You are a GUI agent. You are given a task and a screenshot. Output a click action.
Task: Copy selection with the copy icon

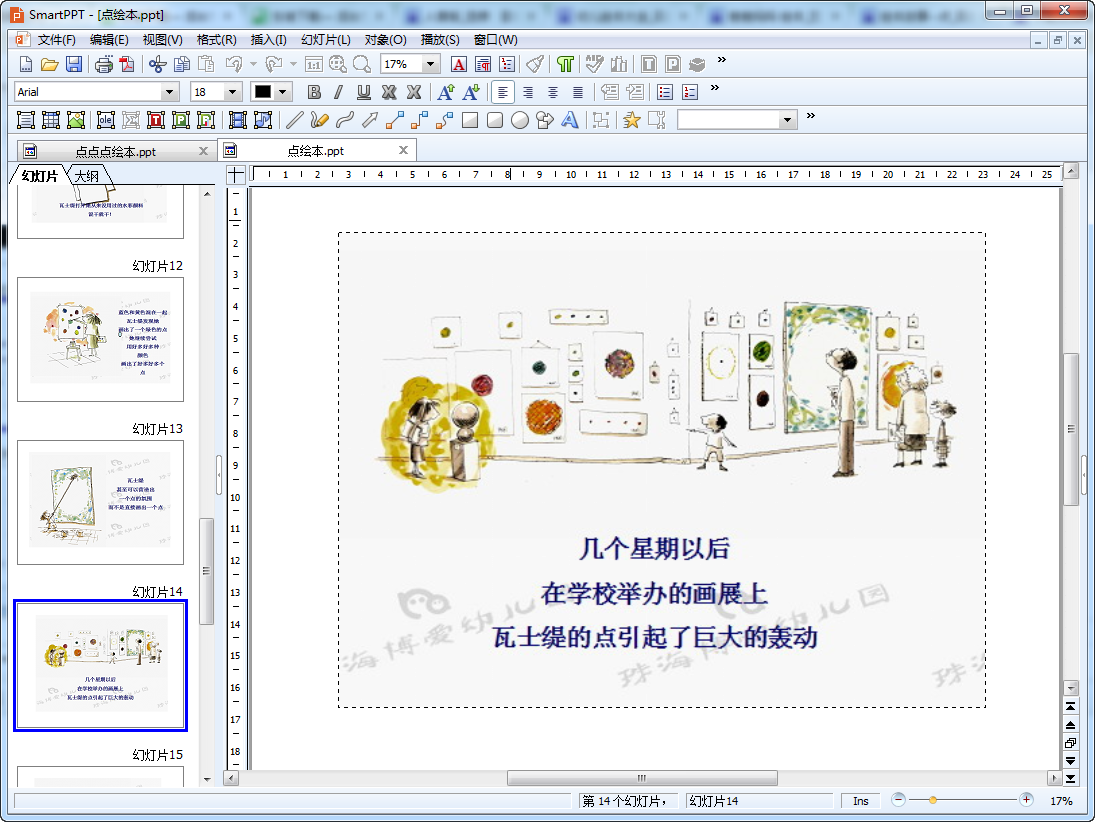click(182, 64)
